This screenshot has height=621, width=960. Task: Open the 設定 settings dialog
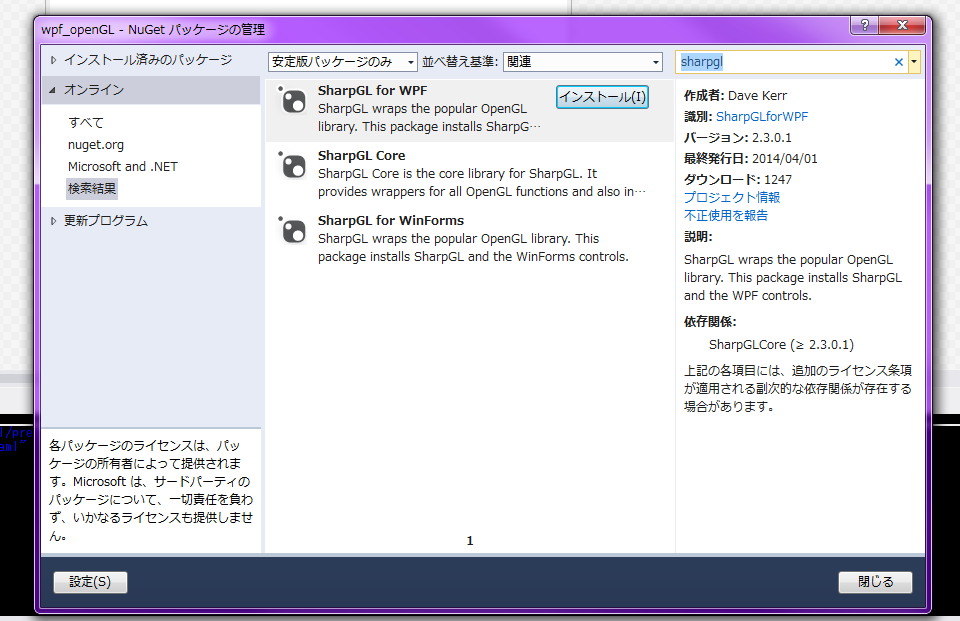90,582
